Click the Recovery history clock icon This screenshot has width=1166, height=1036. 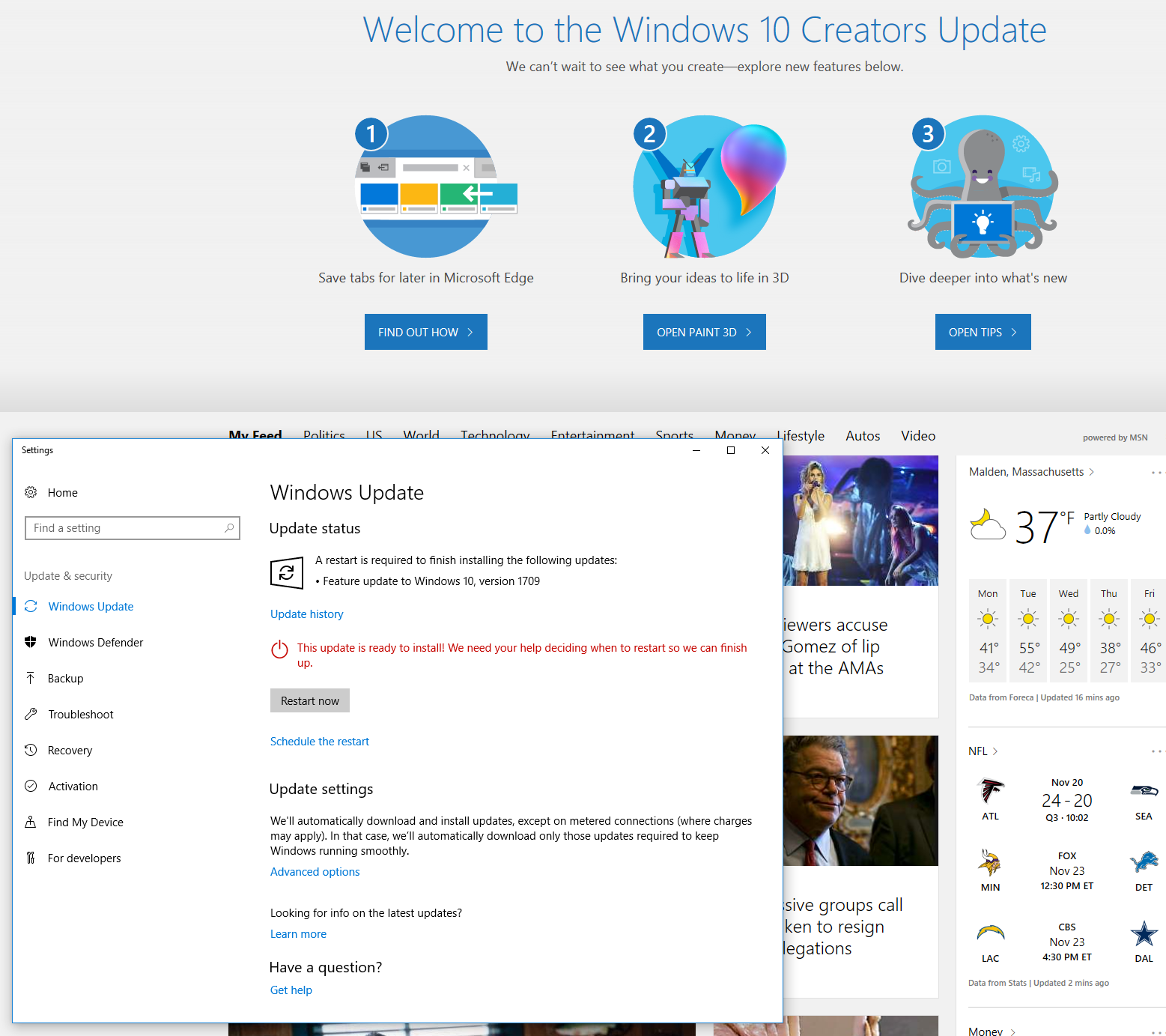pos(31,750)
